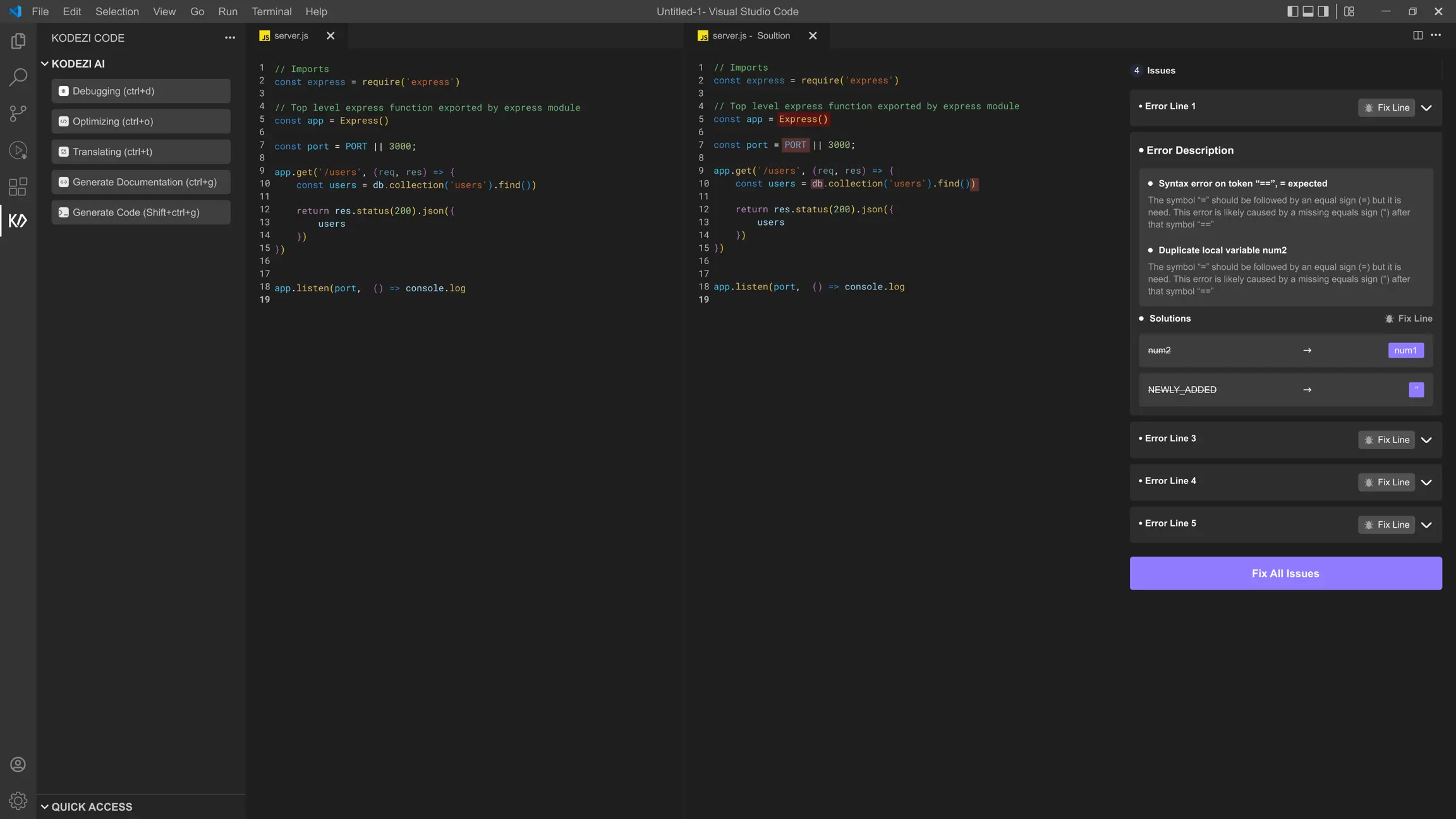Select the num1 solution chip

click(x=1405, y=350)
